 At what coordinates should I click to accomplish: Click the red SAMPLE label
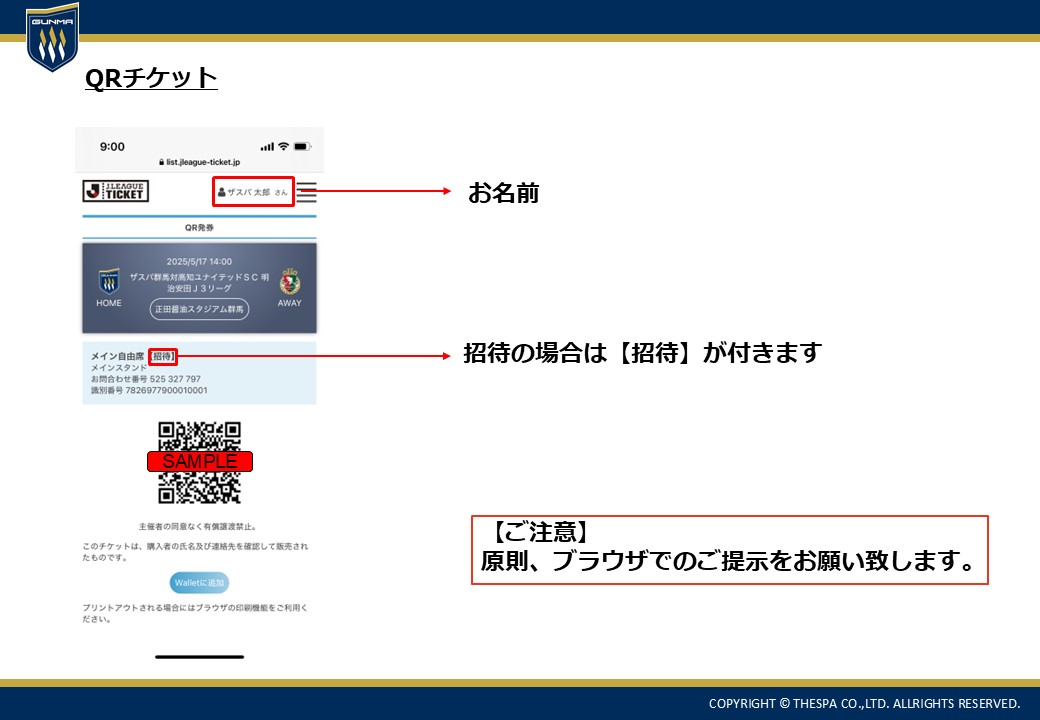pyautogui.click(x=199, y=461)
